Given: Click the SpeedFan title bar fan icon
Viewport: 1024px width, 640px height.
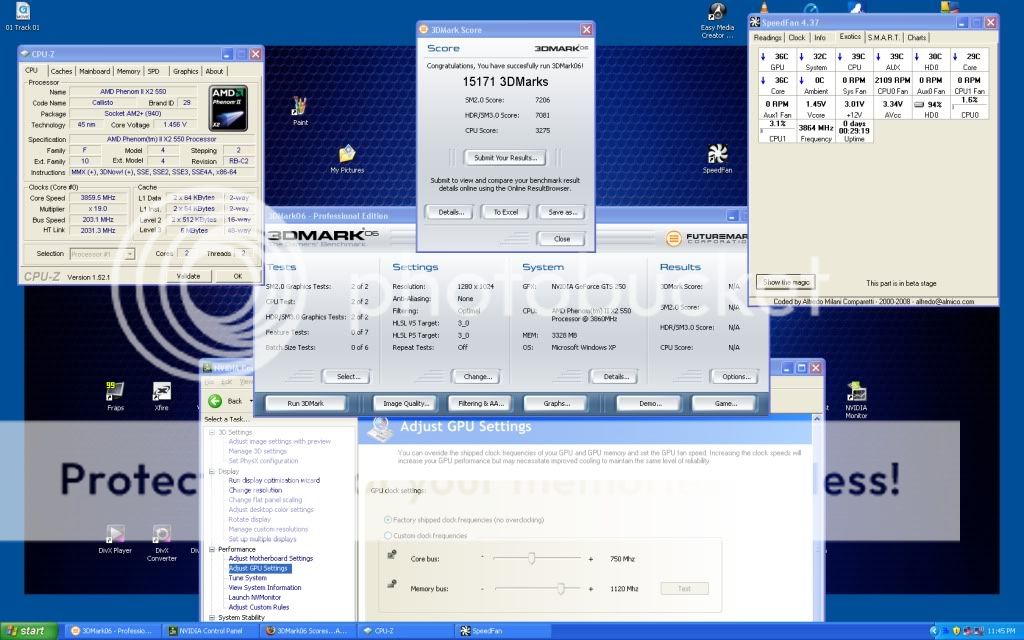Looking at the screenshot, I should [755, 22].
